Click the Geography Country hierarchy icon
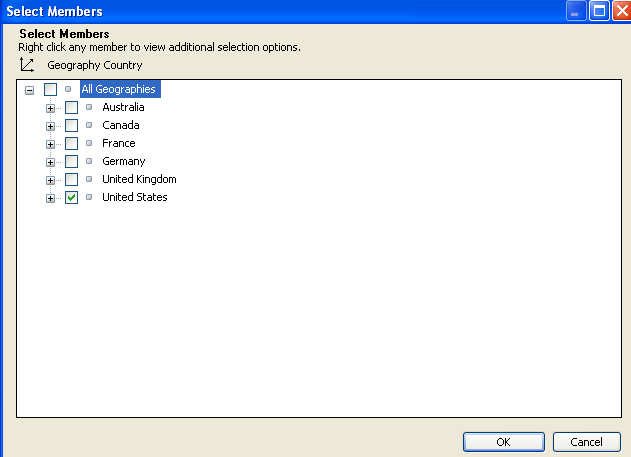The width and height of the screenshot is (631, 457). pos(27,65)
